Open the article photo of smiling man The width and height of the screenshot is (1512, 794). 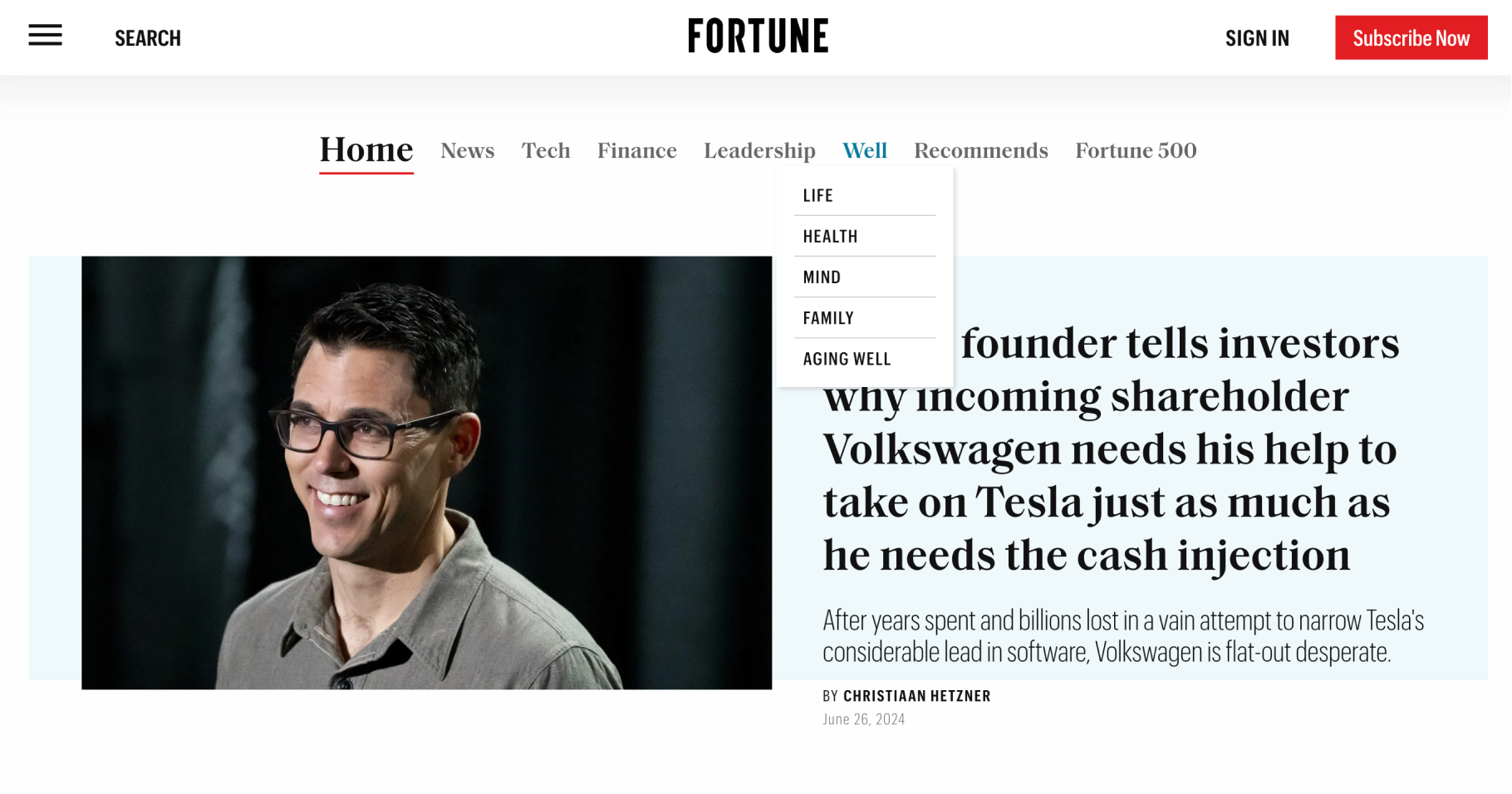click(426, 473)
